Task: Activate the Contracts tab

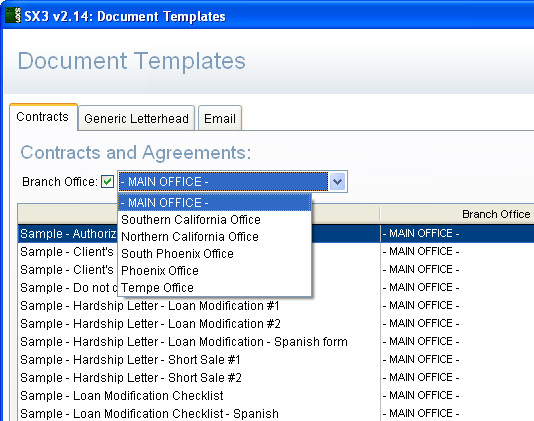Action: pyautogui.click(x=43, y=117)
